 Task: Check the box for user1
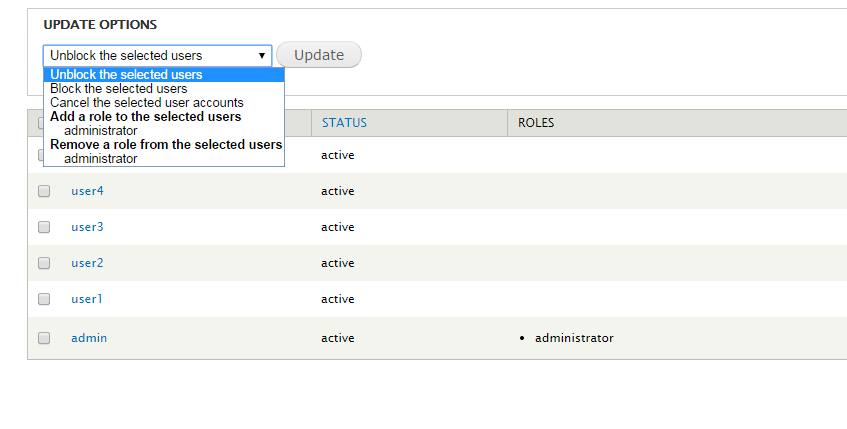pos(44,299)
